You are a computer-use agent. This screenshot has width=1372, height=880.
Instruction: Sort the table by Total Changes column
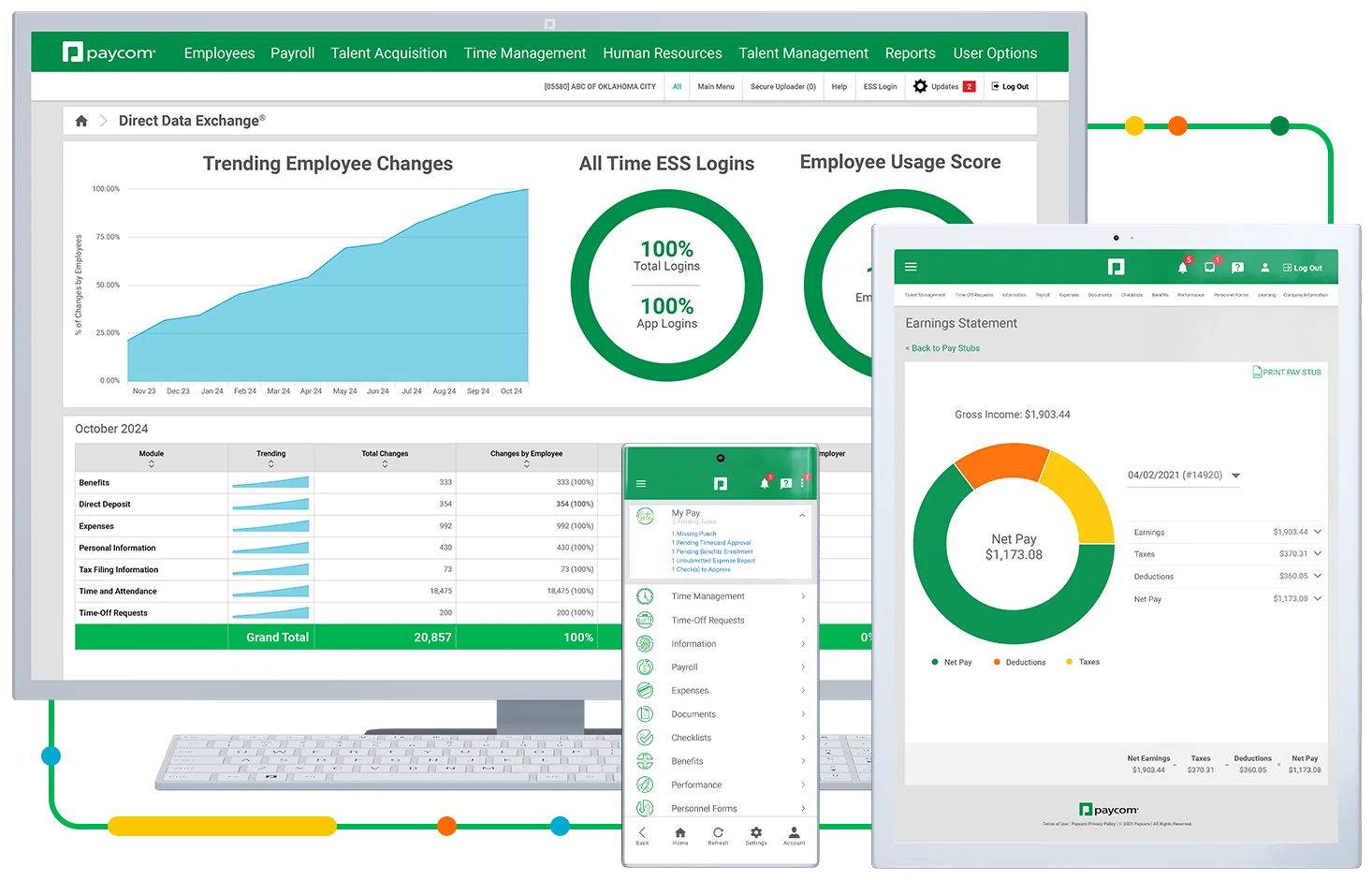(x=385, y=458)
